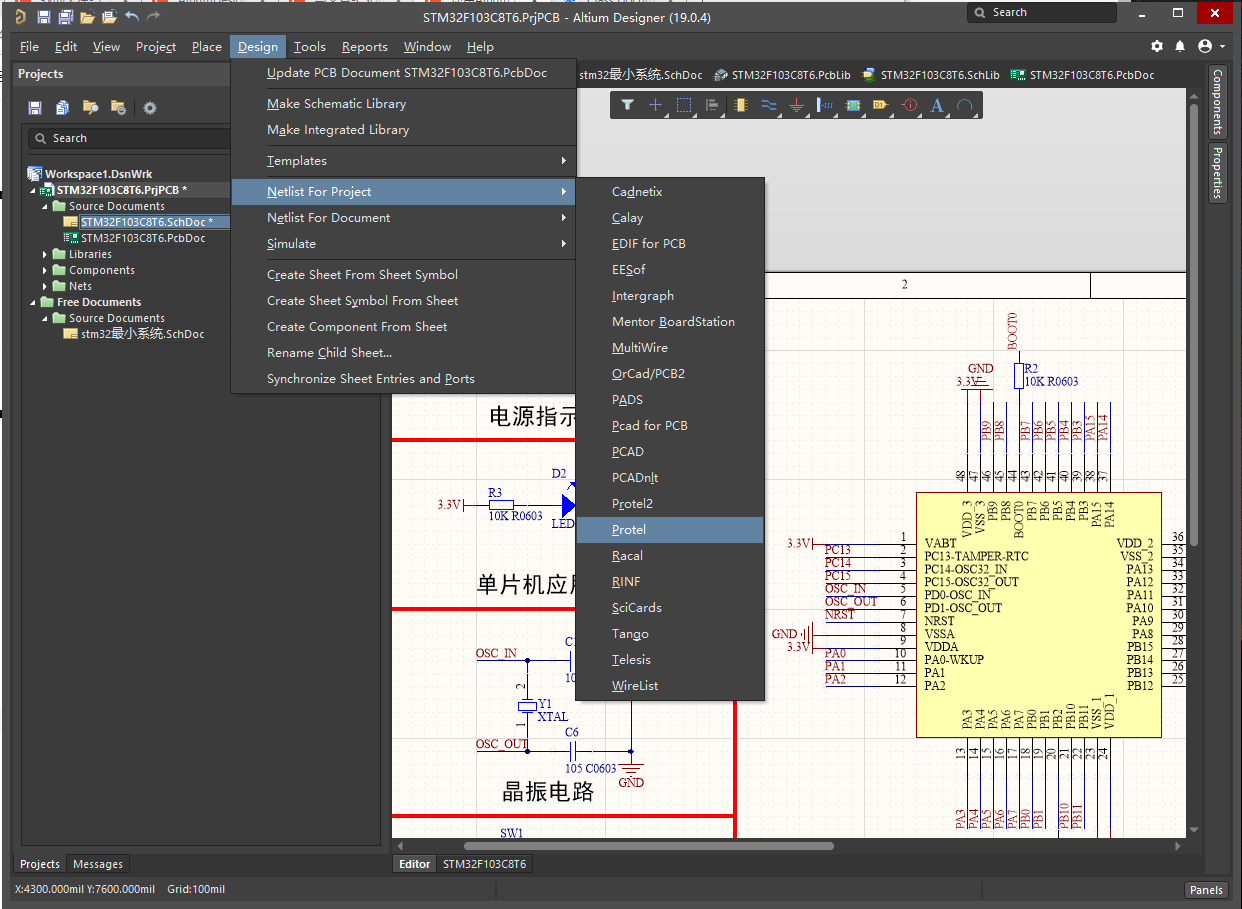Click the Altium logo icon

click(x=20, y=17)
